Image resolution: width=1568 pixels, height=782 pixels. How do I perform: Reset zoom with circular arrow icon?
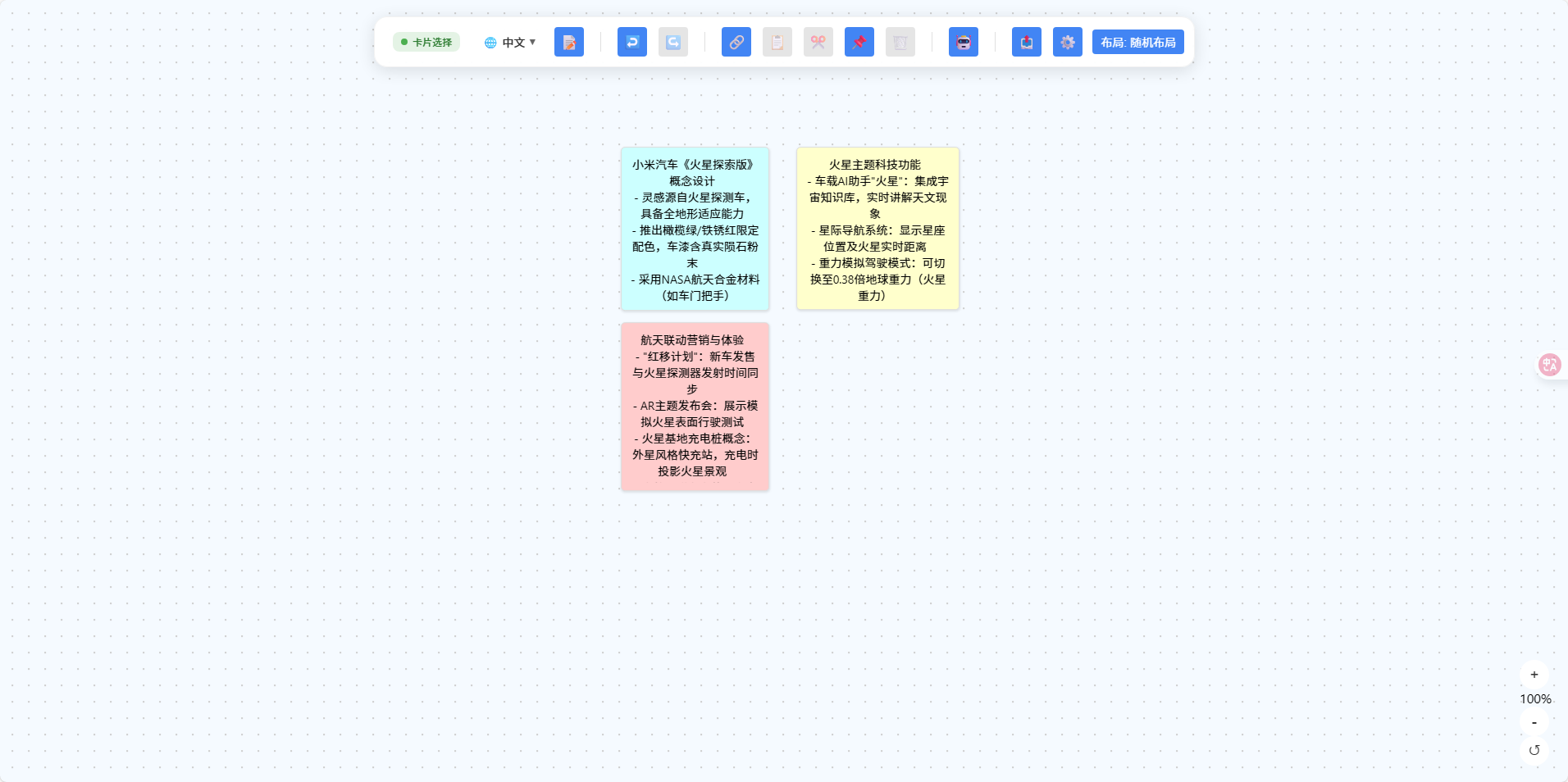[1534, 750]
